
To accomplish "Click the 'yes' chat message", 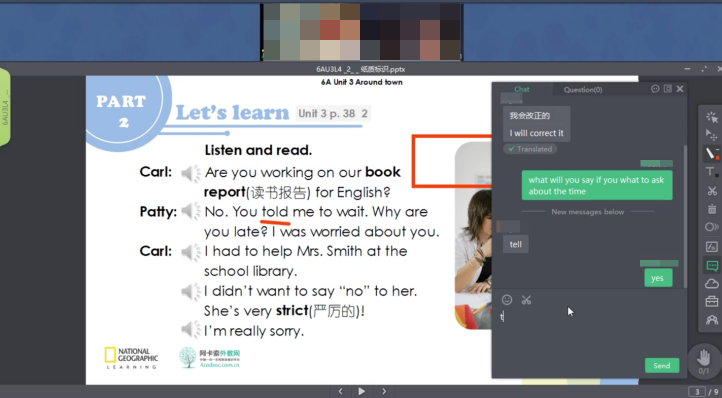I will tap(658, 278).
